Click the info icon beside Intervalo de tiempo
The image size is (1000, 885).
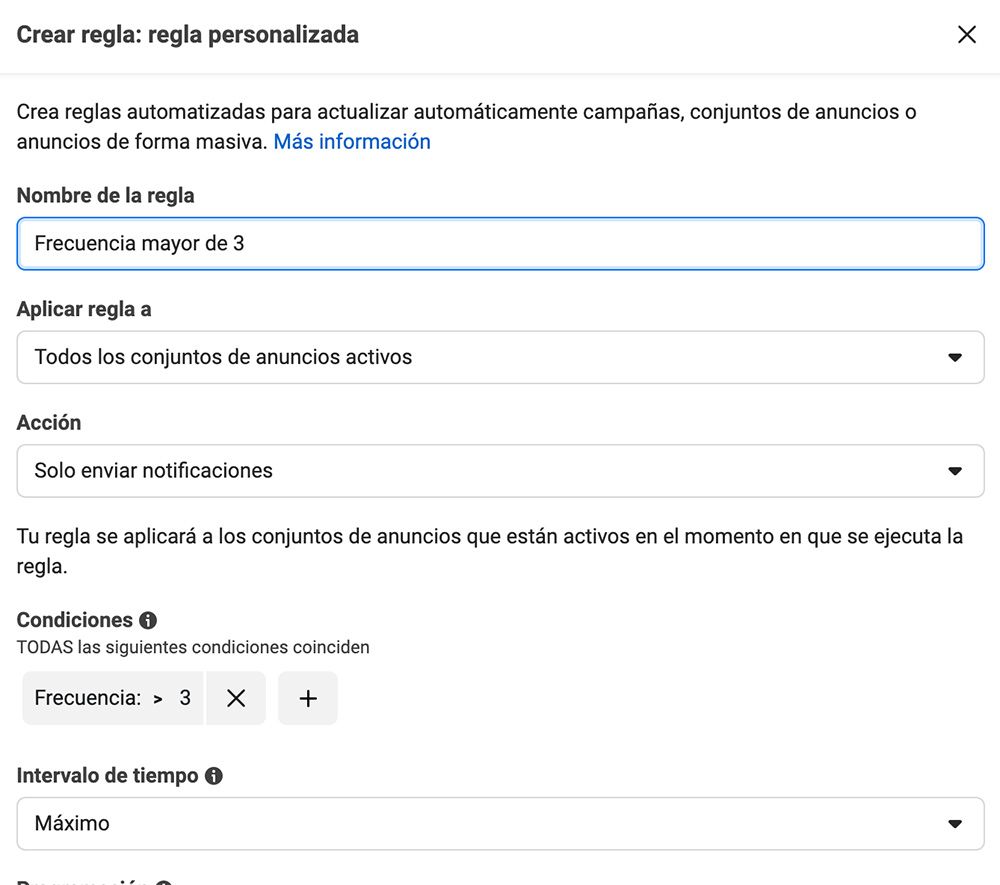[x=212, y=775]
